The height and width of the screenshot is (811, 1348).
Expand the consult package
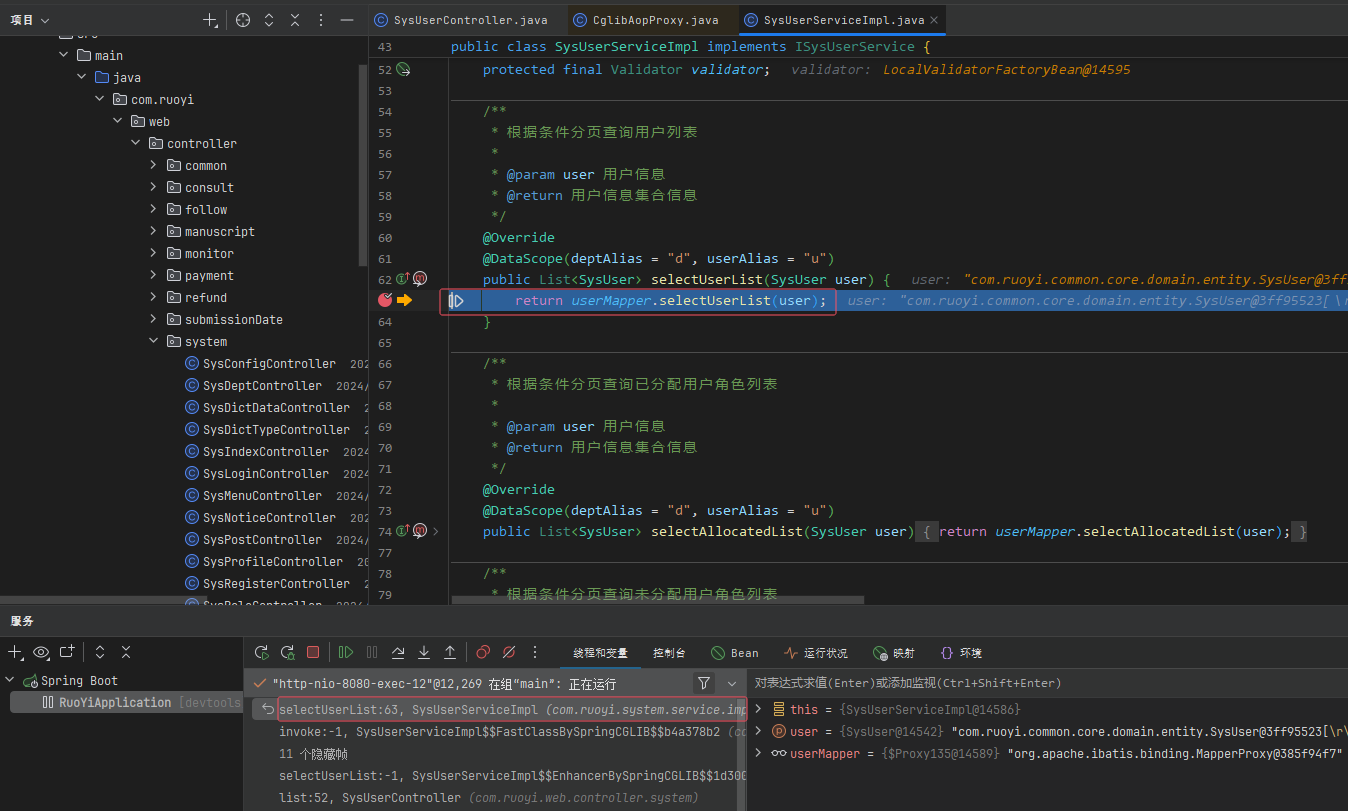154,187
